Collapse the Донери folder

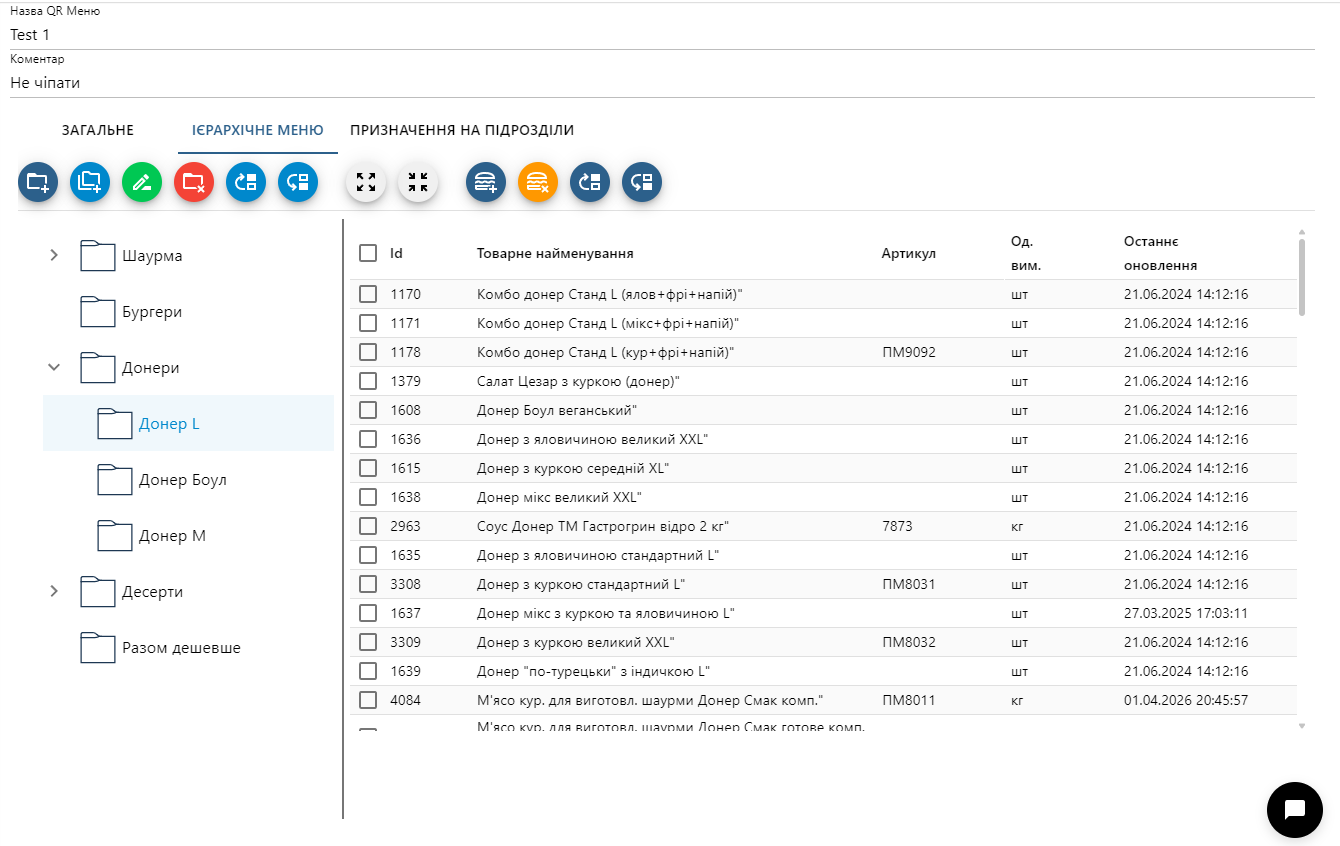click(54, 368)
